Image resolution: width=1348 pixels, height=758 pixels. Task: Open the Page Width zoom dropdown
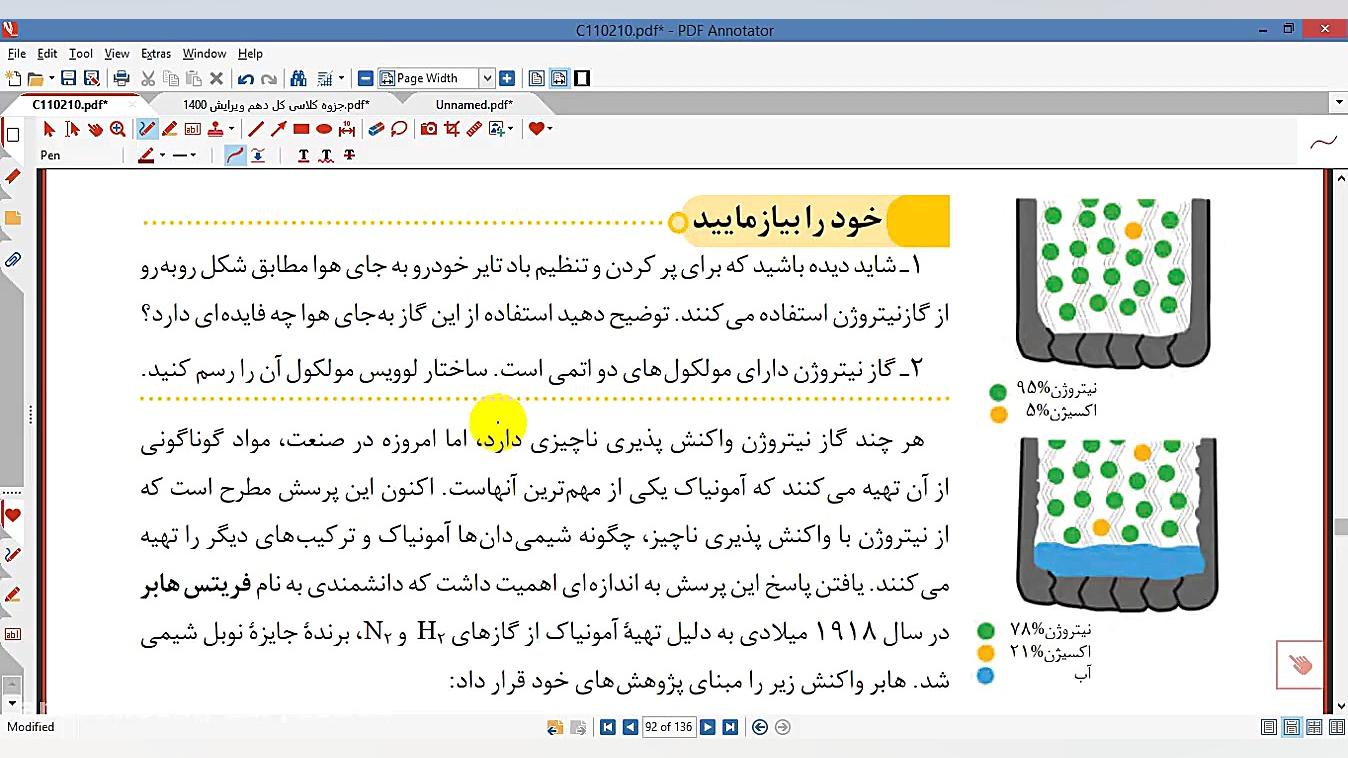487,78
